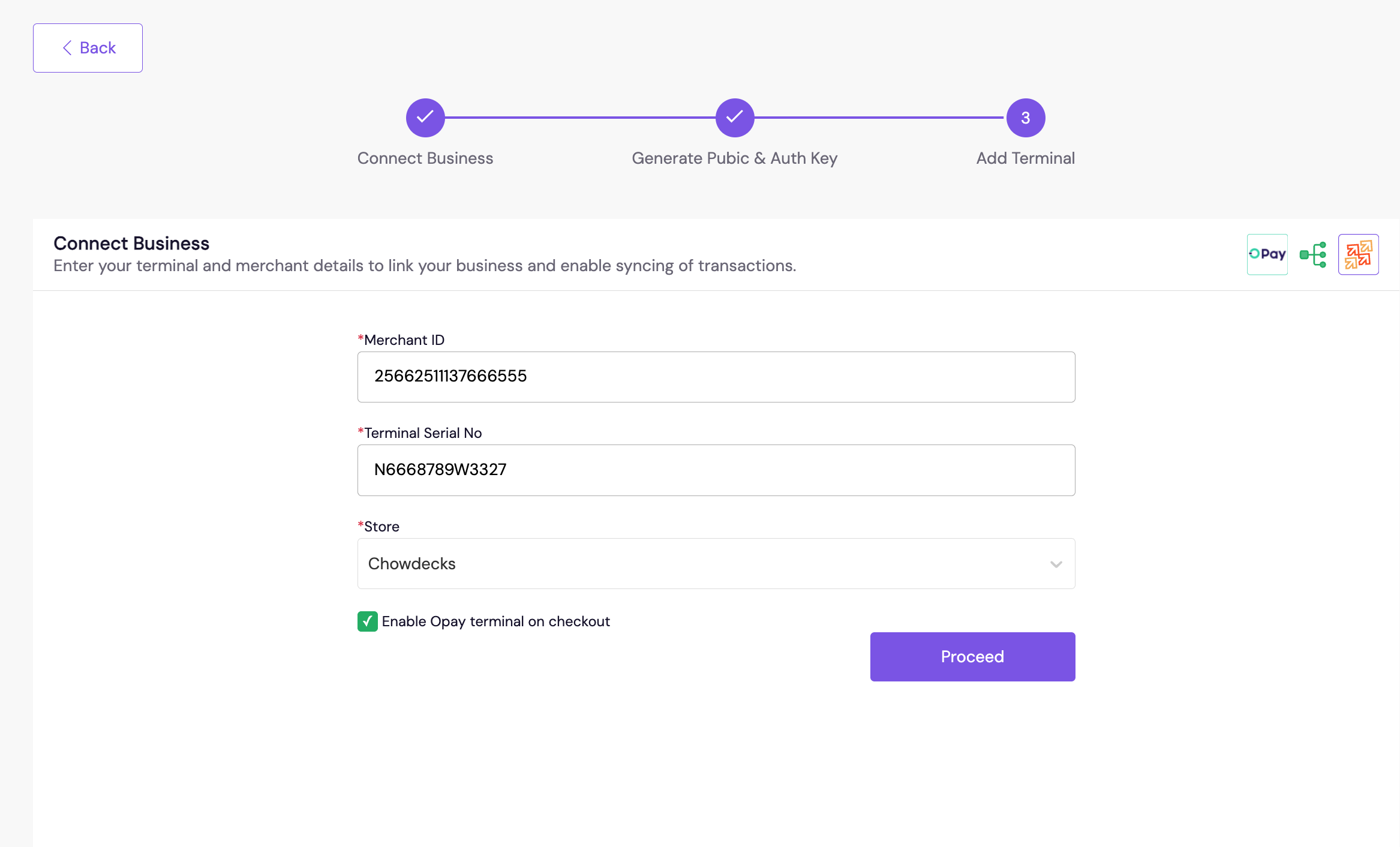
Task: Click the OPay logo icon
Action: pos(1267,254)
